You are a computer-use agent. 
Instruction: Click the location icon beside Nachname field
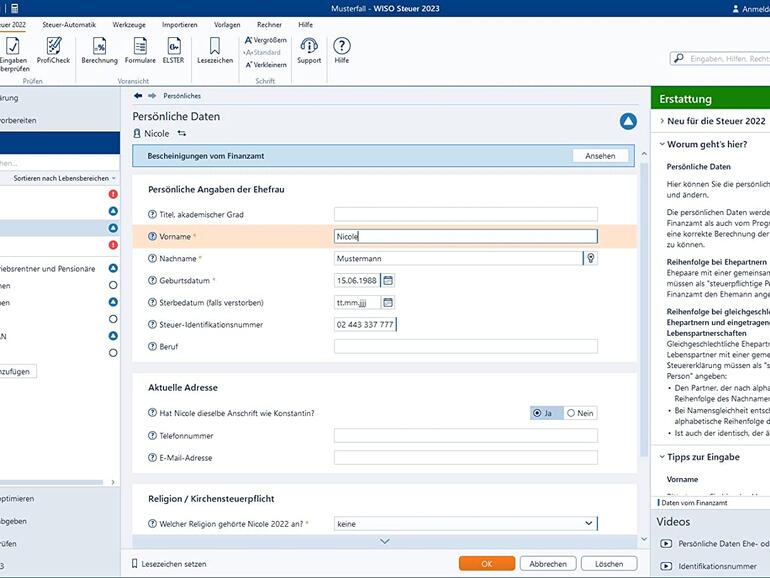click(x=590, y=259)
